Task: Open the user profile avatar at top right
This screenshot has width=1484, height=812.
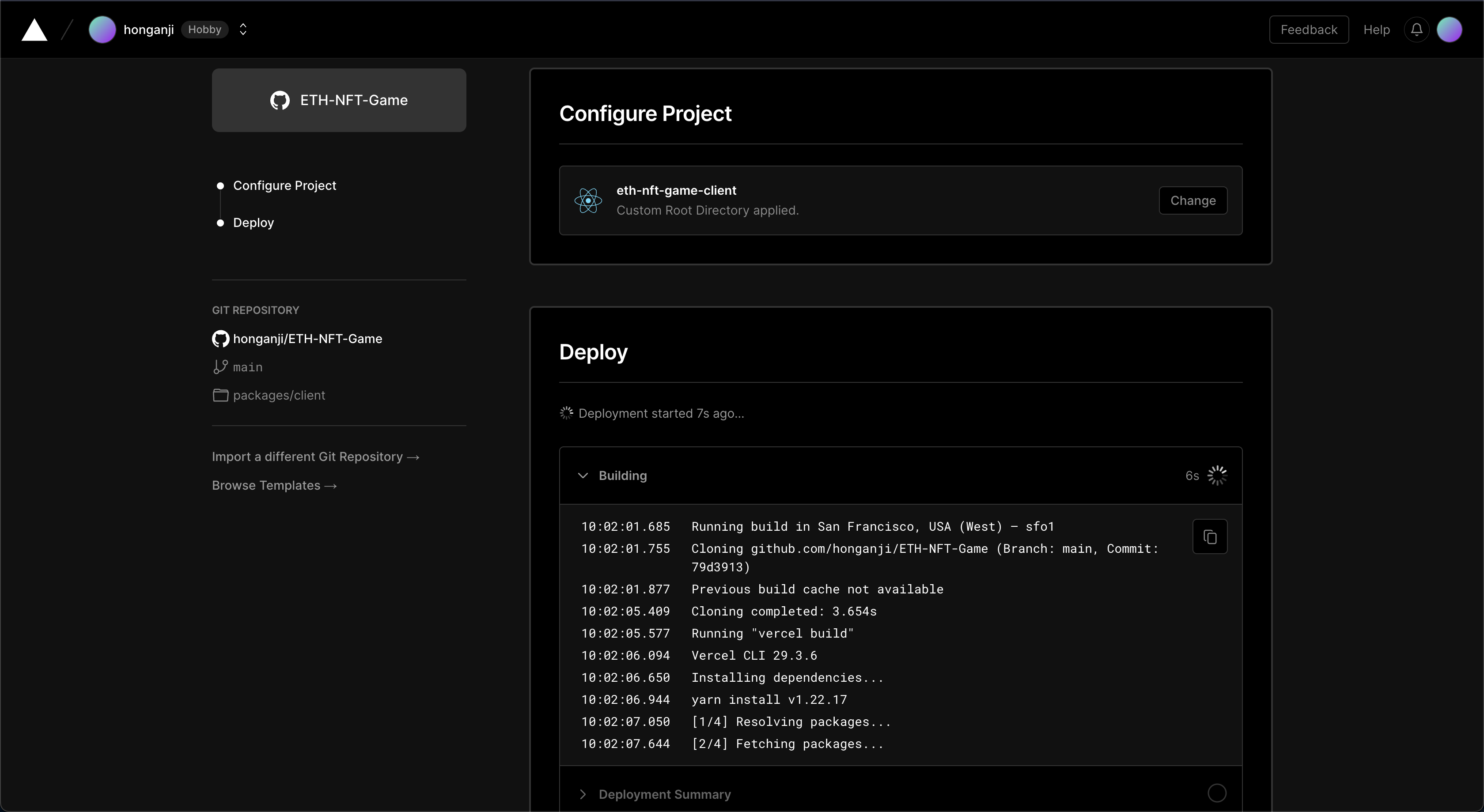Action: [1450, 30]
